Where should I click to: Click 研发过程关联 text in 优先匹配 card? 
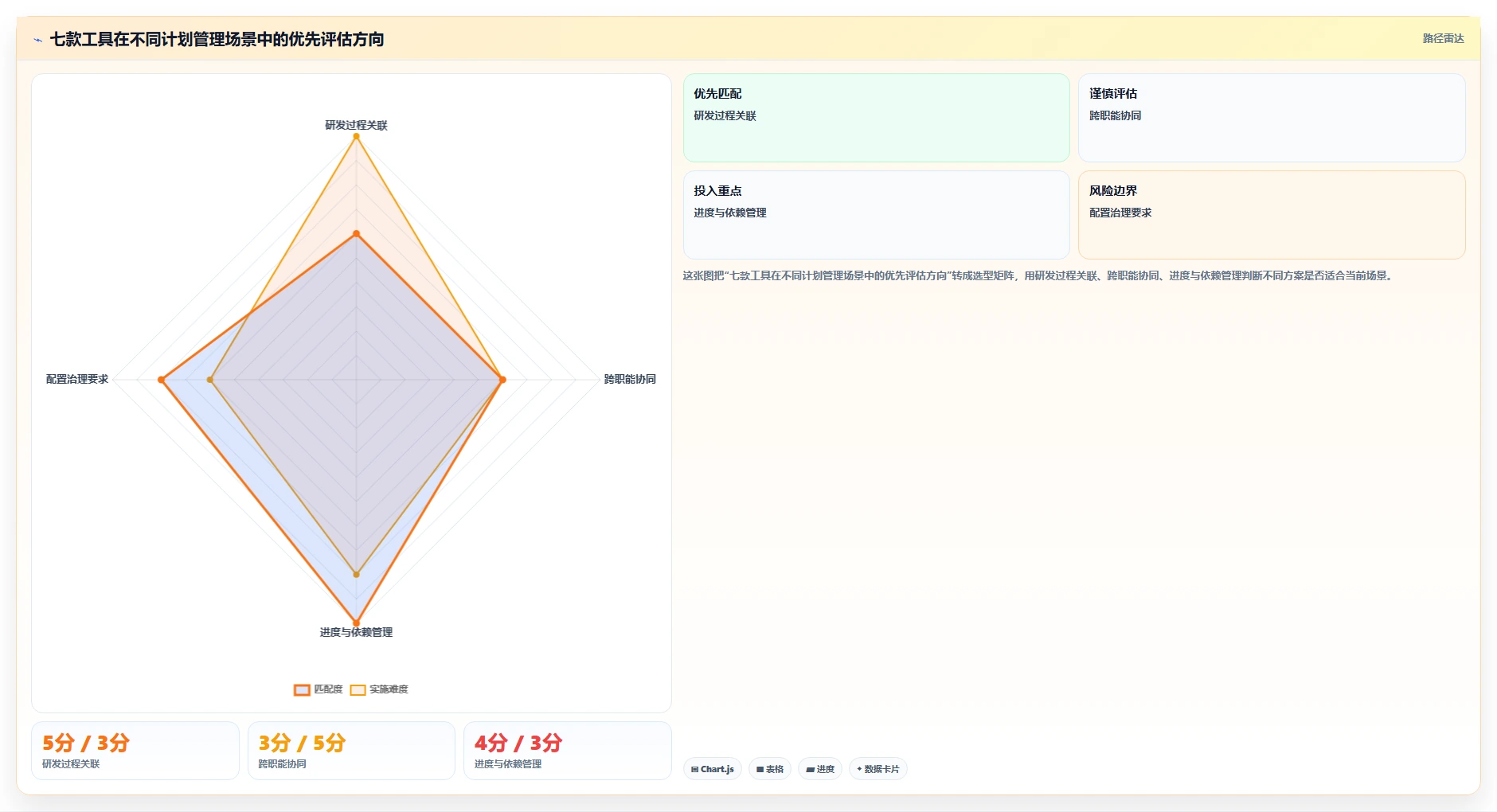coord(725,115)
